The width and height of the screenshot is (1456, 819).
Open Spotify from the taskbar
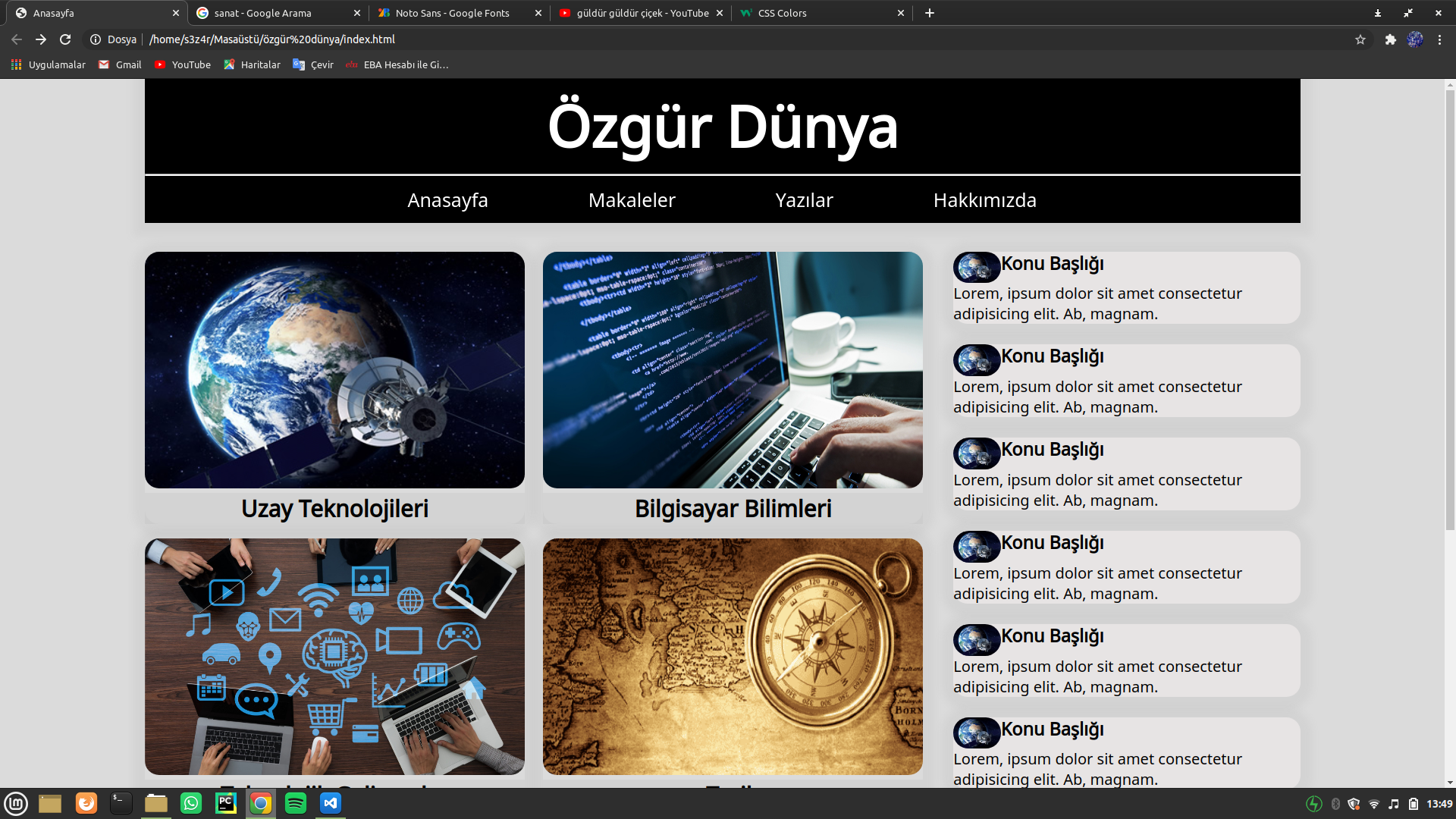click(x=296, y=803)
